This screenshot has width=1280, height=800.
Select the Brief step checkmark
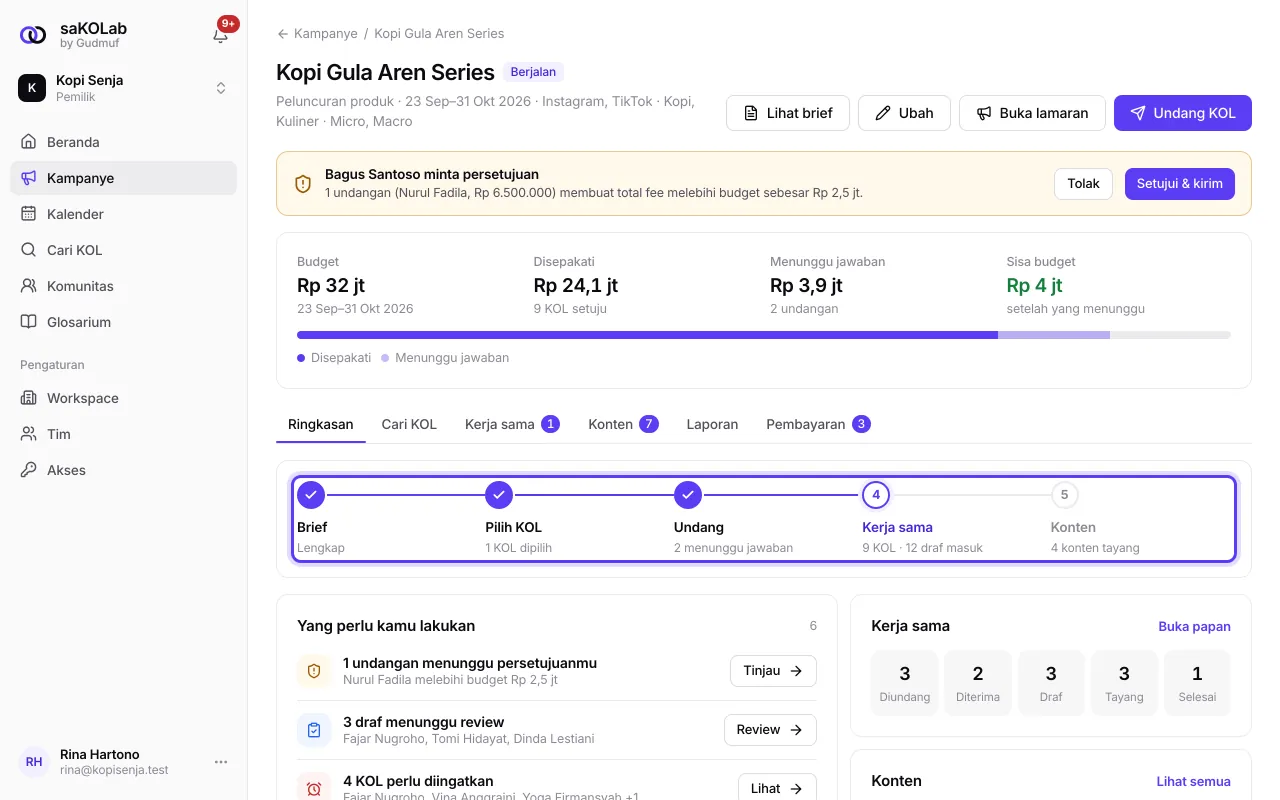311,494
